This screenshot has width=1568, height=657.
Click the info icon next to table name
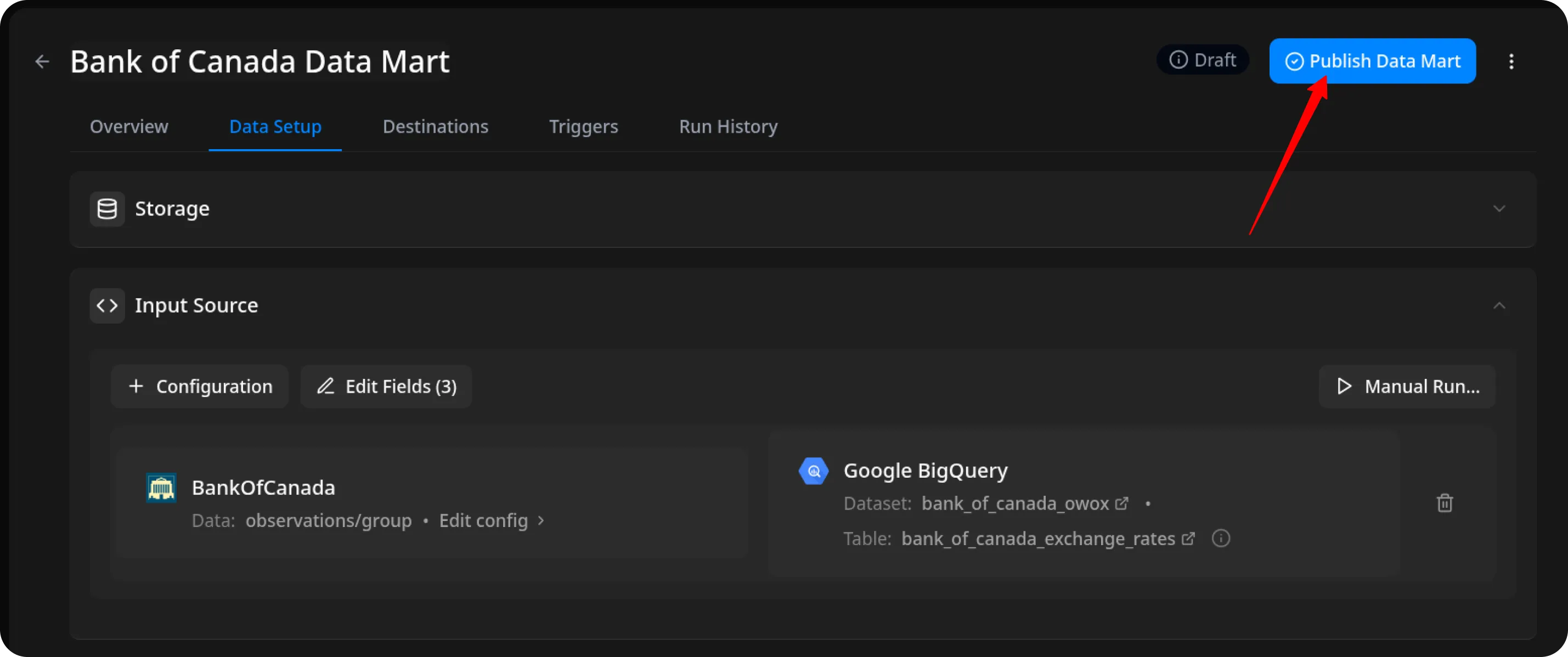(x=1220, y=539)
